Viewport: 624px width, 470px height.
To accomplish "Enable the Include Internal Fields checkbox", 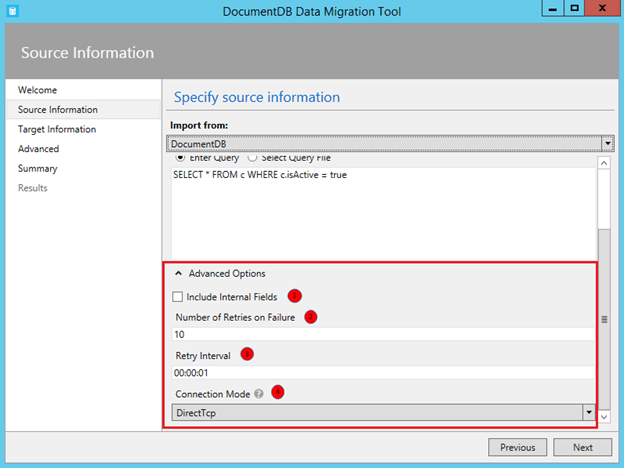I will [x=178, y=297].
